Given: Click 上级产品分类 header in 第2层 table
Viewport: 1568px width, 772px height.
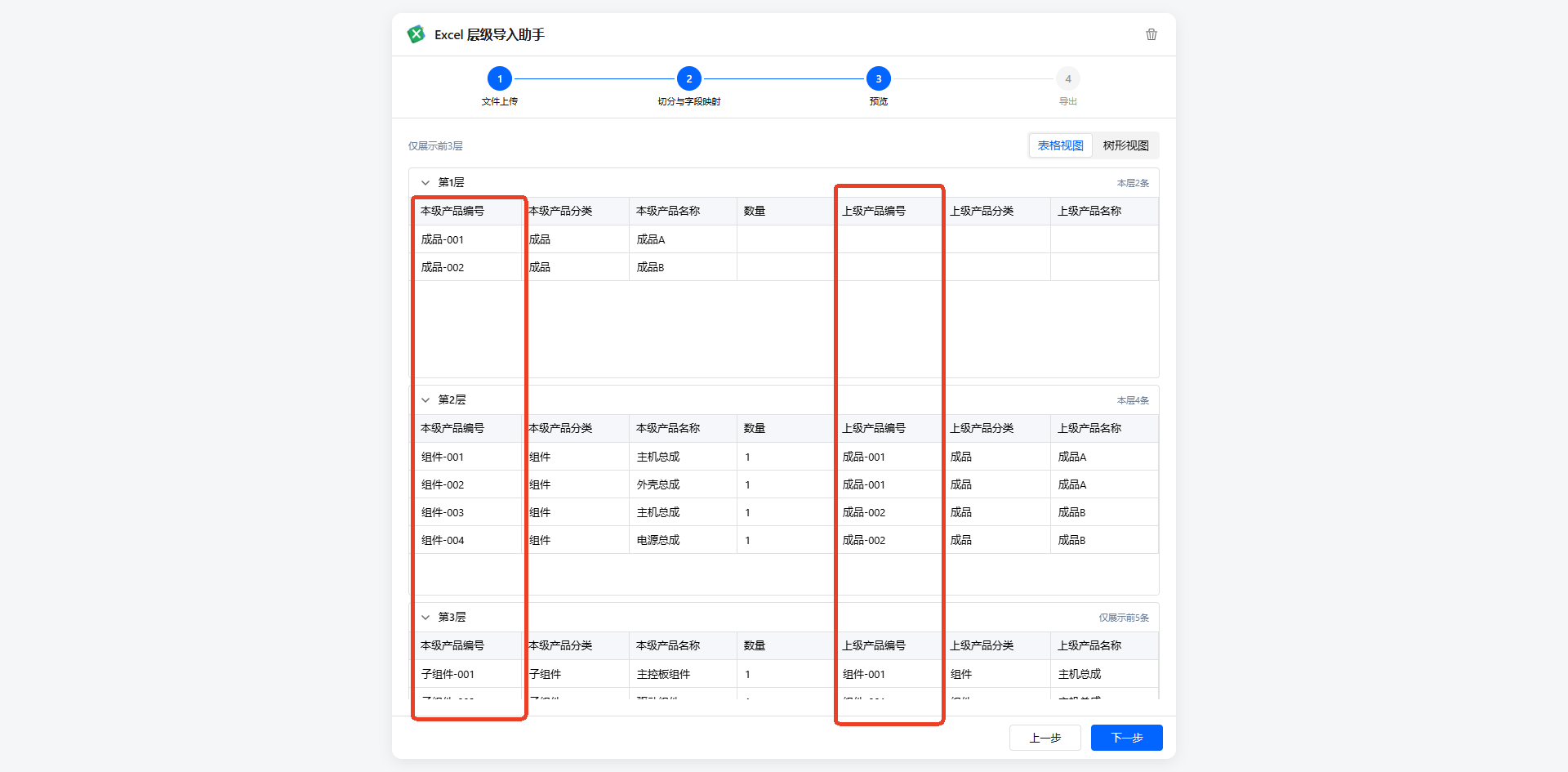Looking at the screenshot, I should pos(982,428).
